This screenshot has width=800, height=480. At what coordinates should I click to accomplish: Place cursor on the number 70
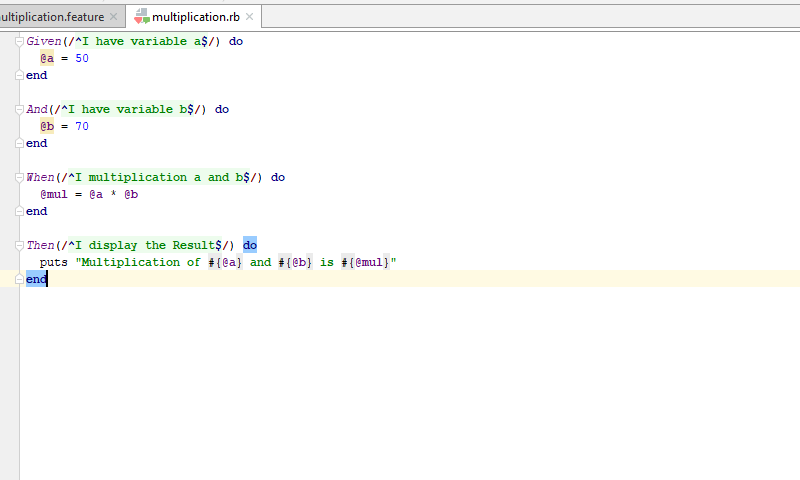click(82, 126)
